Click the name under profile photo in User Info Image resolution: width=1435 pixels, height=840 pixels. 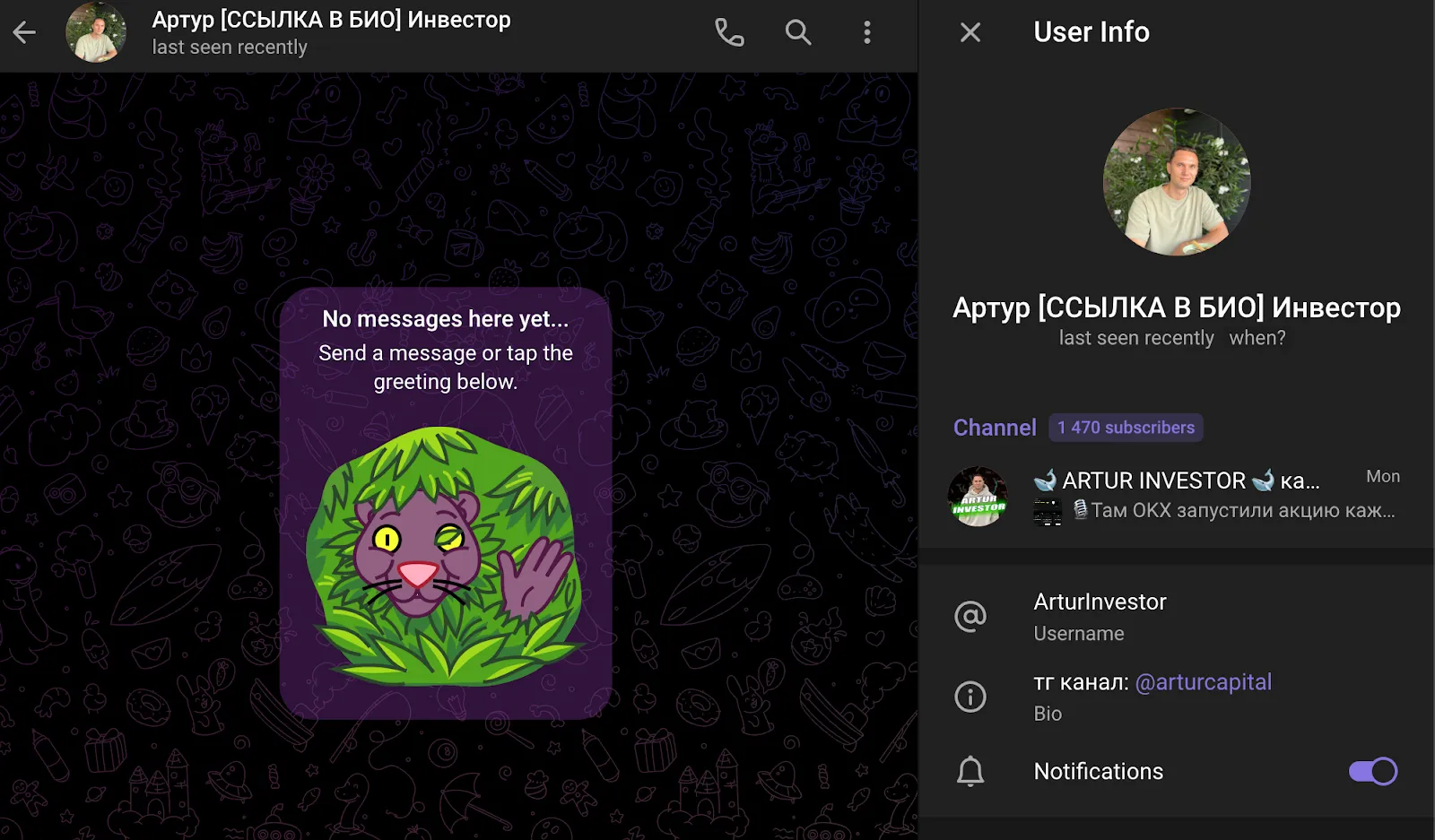1177,307
